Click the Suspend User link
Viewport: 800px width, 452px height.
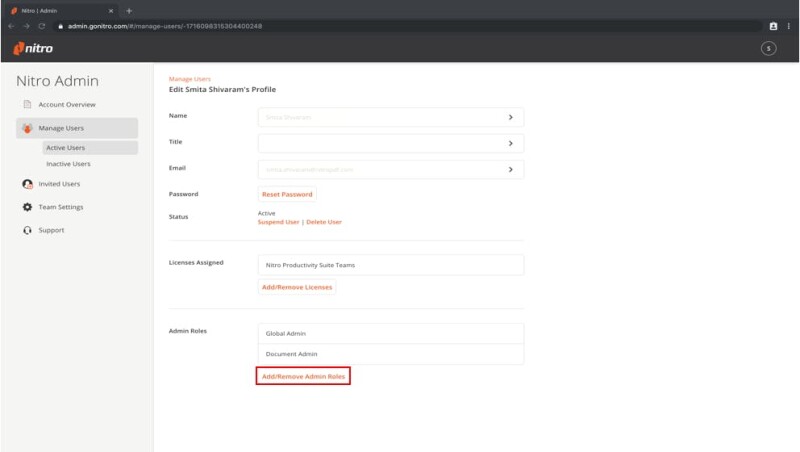click(278, 222)
